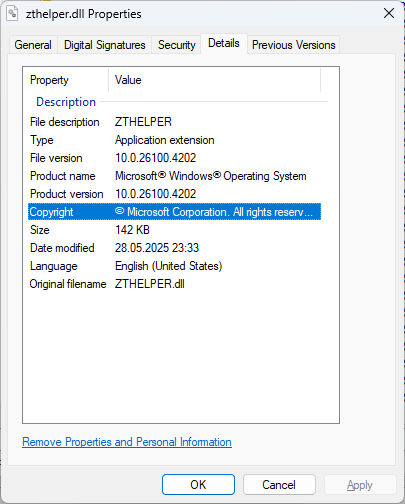Open Remove Properties and Personal Information link
This screenshot has width=405, height=504.
[127, 442]
